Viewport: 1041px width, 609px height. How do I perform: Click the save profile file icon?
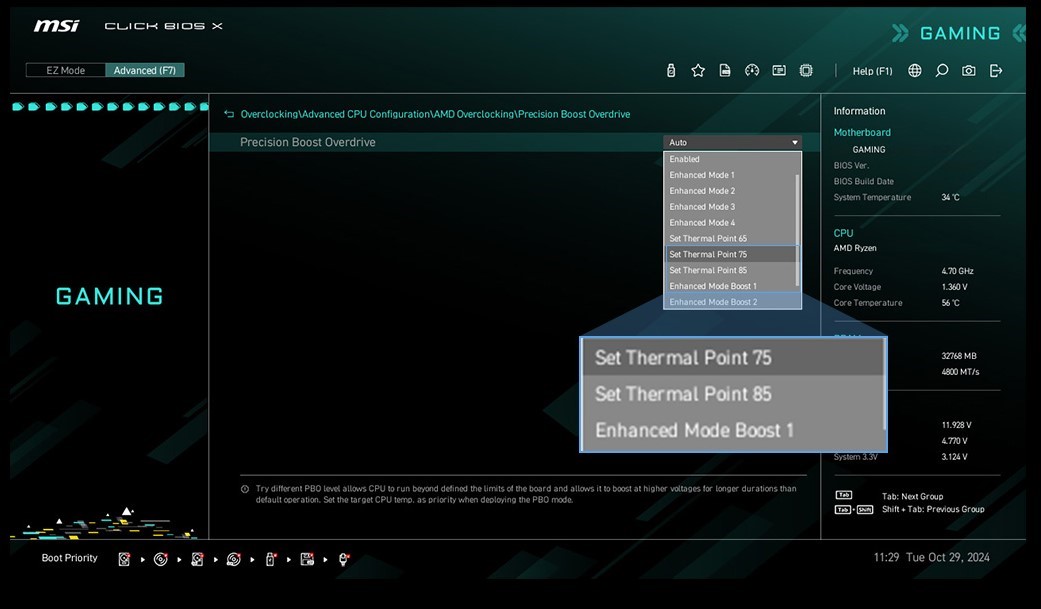click(725, 70)
